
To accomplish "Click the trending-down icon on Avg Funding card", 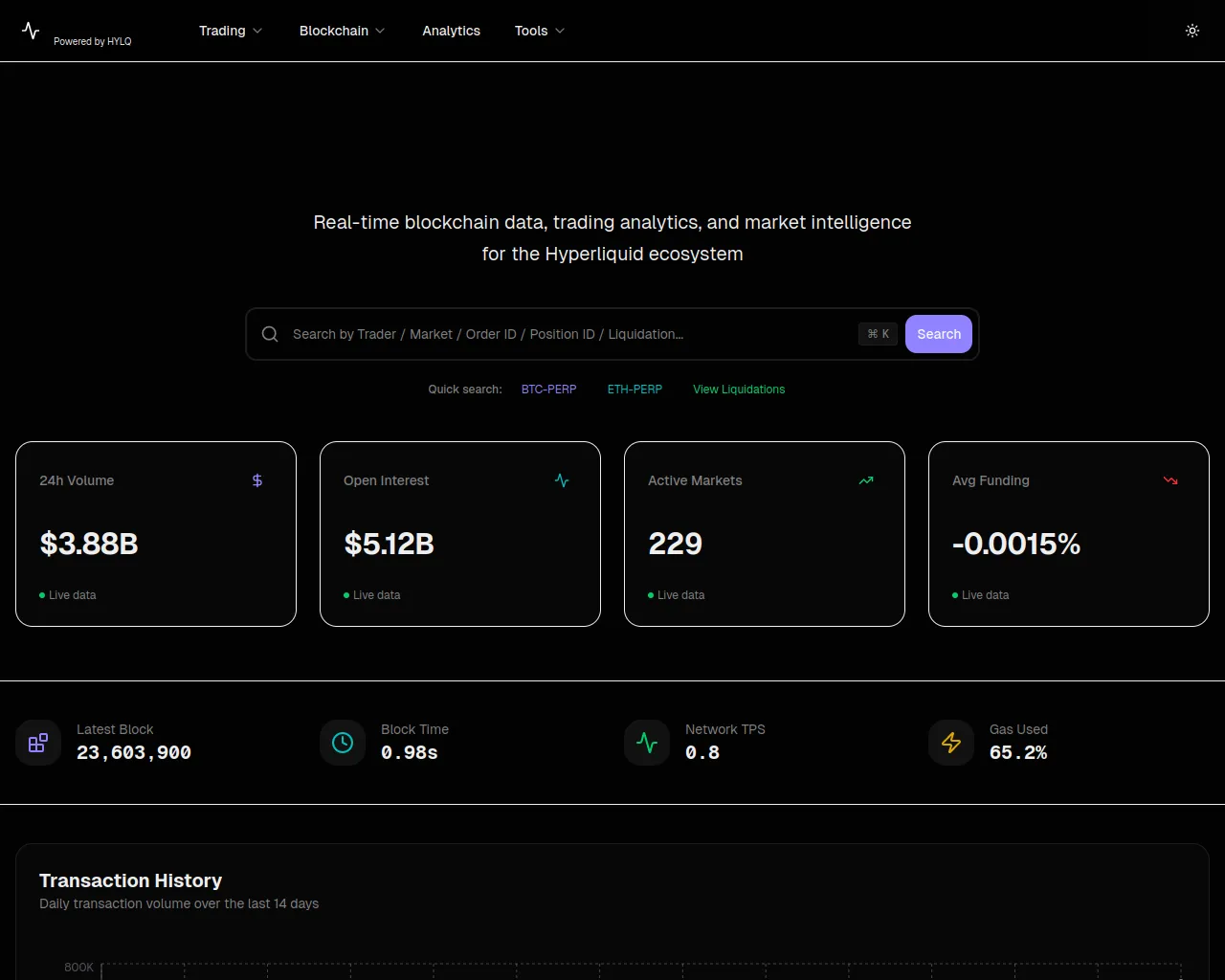I will [1170, 480].
